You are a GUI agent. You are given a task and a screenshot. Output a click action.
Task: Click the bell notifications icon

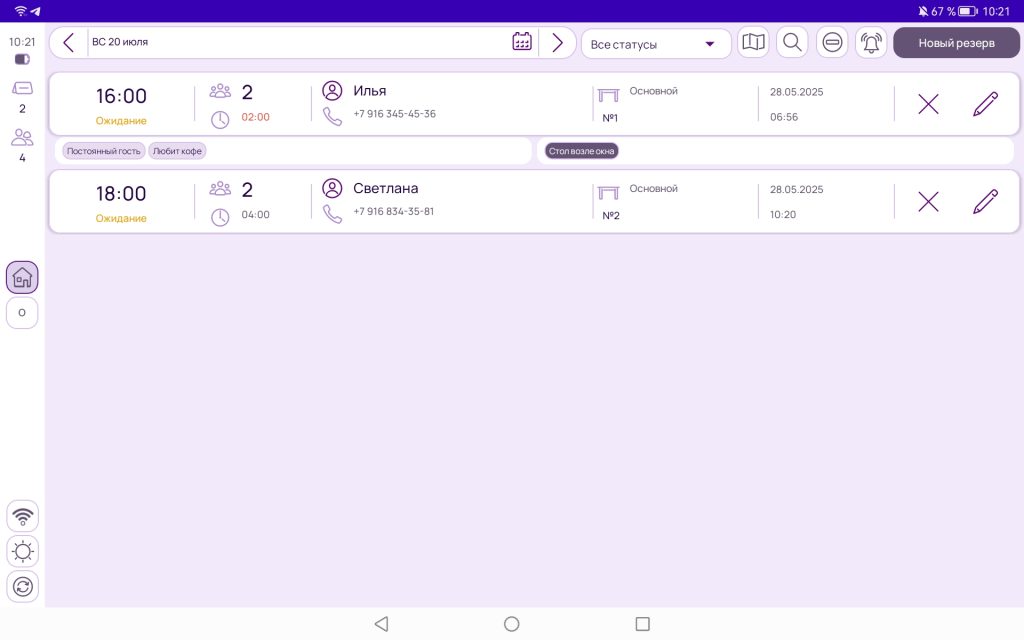click(871, 43)
